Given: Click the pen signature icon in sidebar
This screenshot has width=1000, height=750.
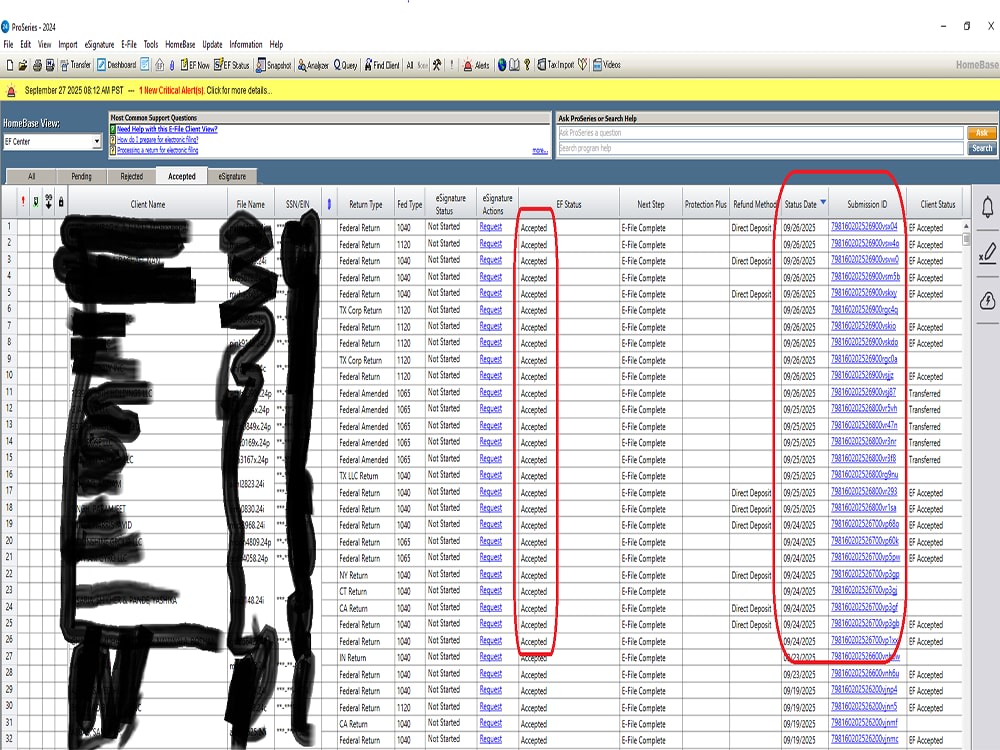Looking at the screenshot, I should pos(987,253).
